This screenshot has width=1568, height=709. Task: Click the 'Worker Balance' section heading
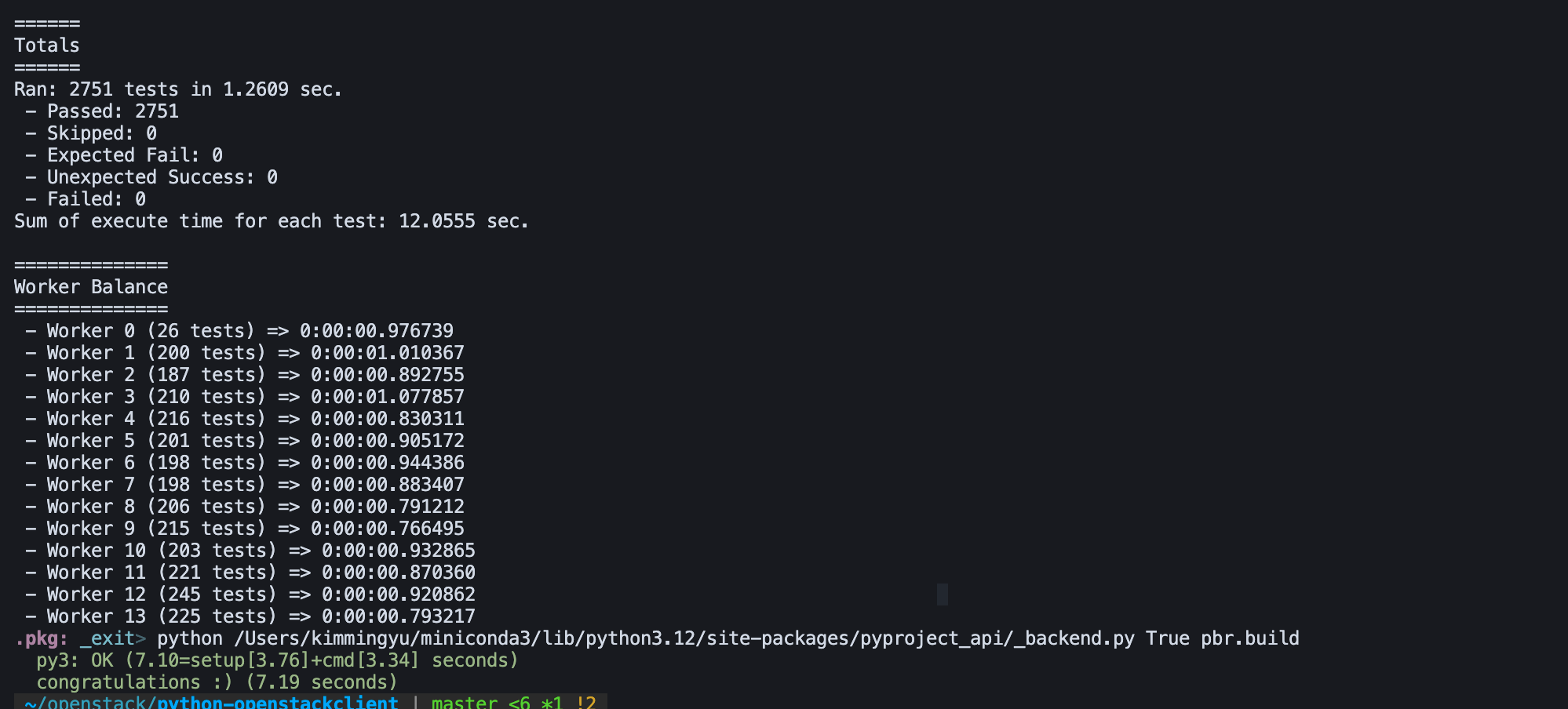tap(91, 287)
